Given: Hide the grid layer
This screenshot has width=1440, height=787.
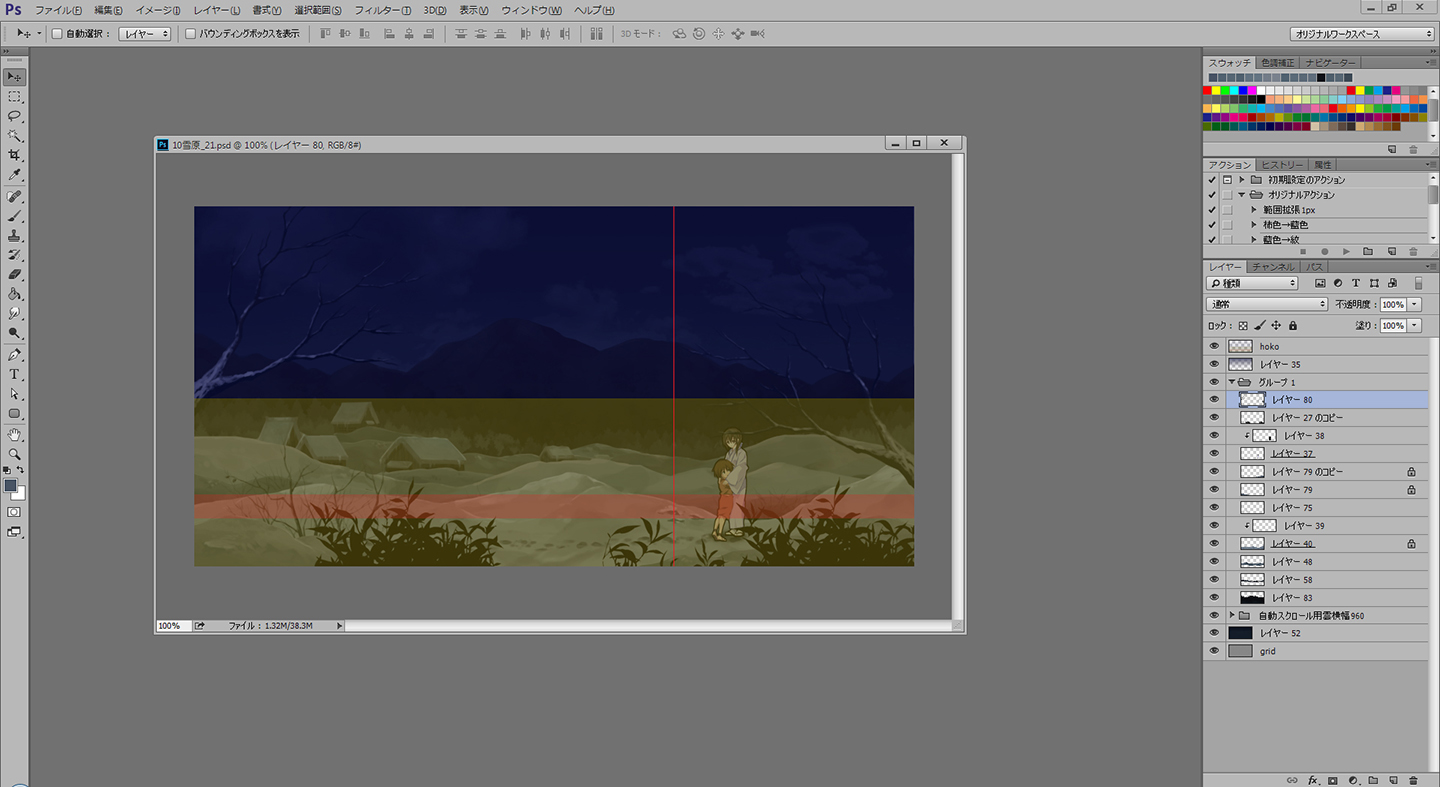Looking at the screenshot, I should pyautogui.click(x=1214, y=651).
